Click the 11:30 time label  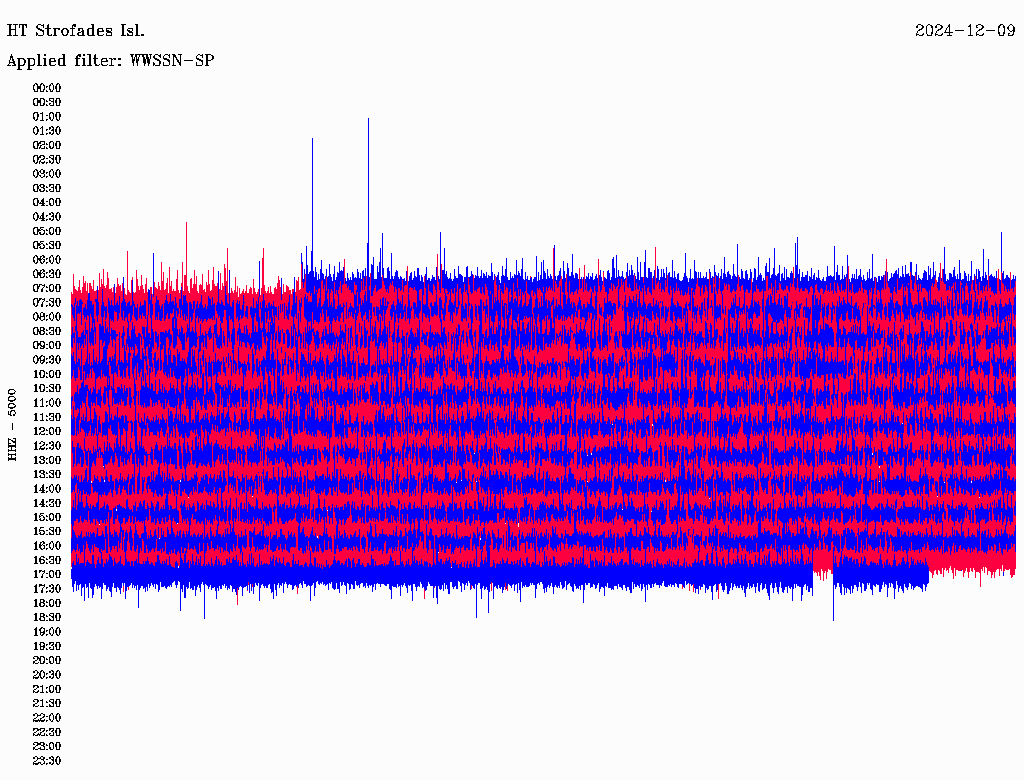coord(47,417)
